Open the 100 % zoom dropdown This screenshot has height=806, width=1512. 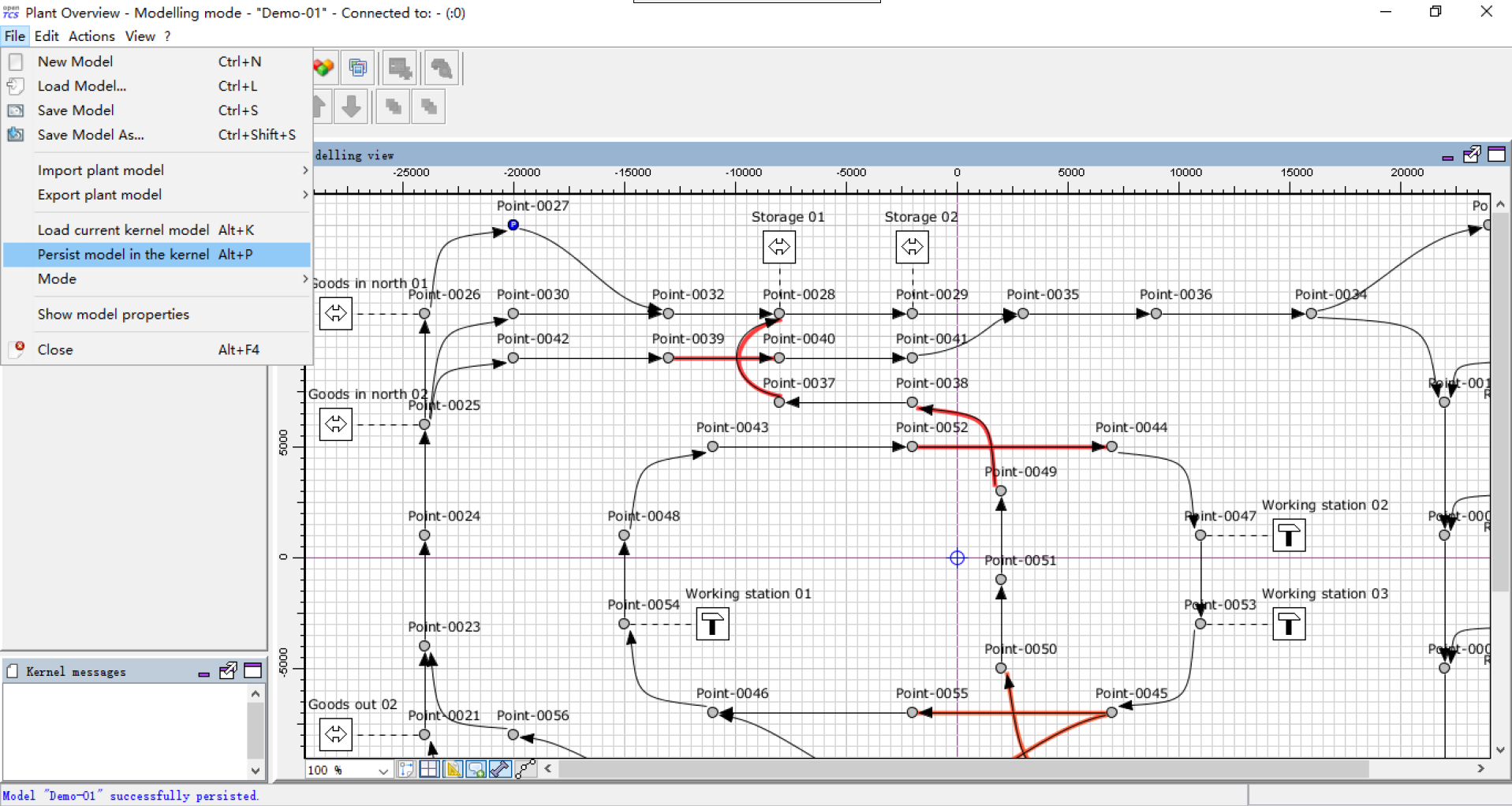click(383, 771)
